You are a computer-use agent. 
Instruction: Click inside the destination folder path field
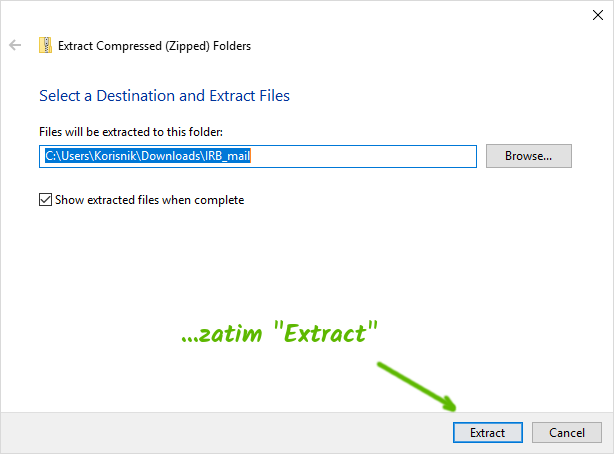258,156
